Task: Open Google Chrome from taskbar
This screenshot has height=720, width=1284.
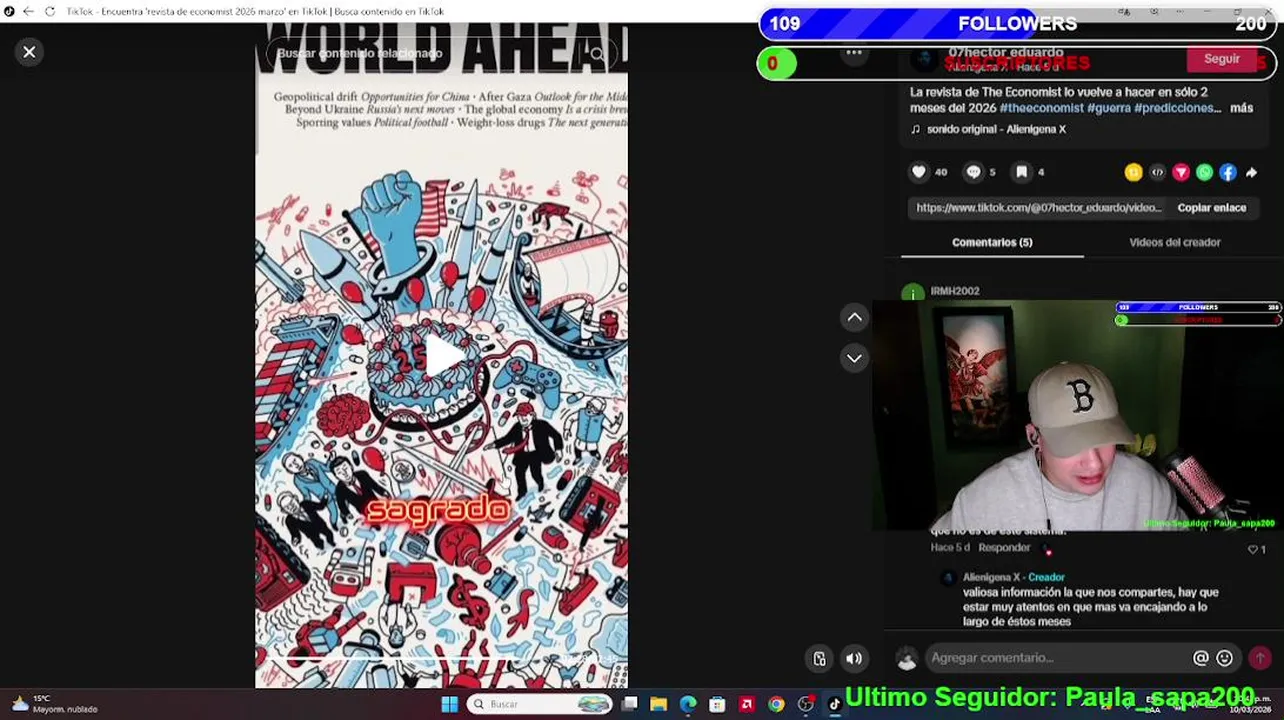Action: pyautogui.click(x=776, y=704)
